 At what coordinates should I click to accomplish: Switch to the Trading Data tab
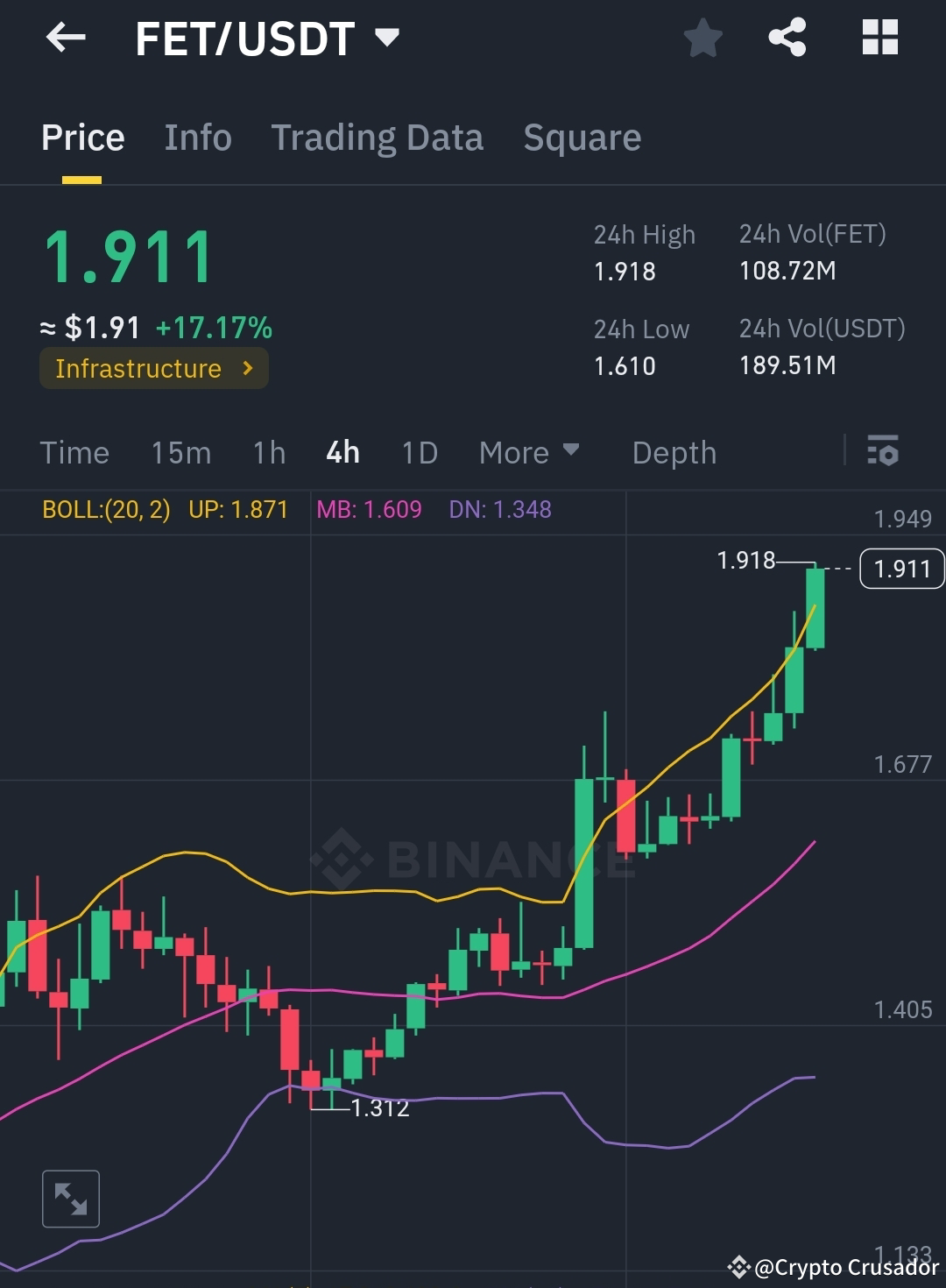click(378, 138)
